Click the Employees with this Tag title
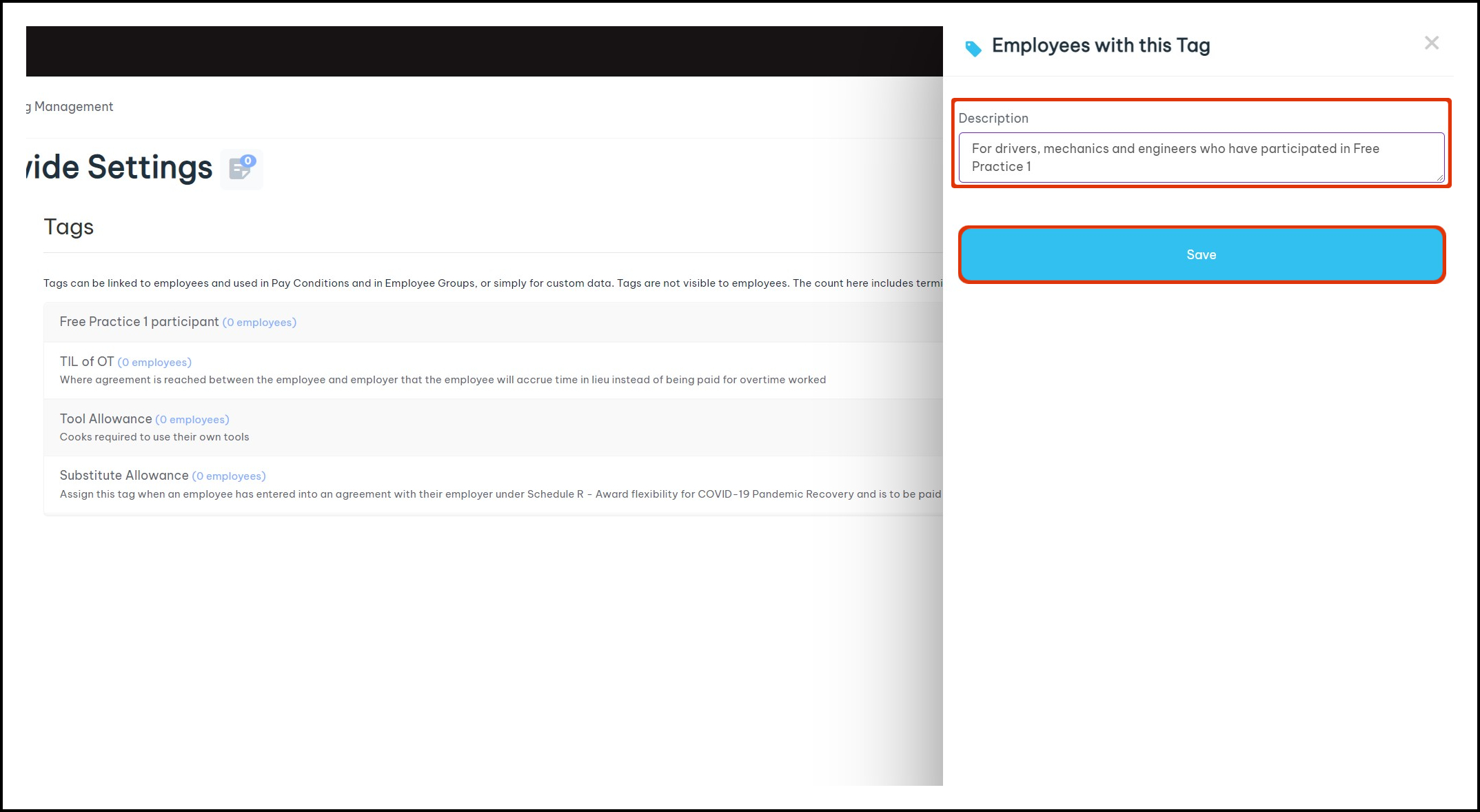This screenshot has height=812, width=1480. pyautogui.click(x=1100, y=46)
